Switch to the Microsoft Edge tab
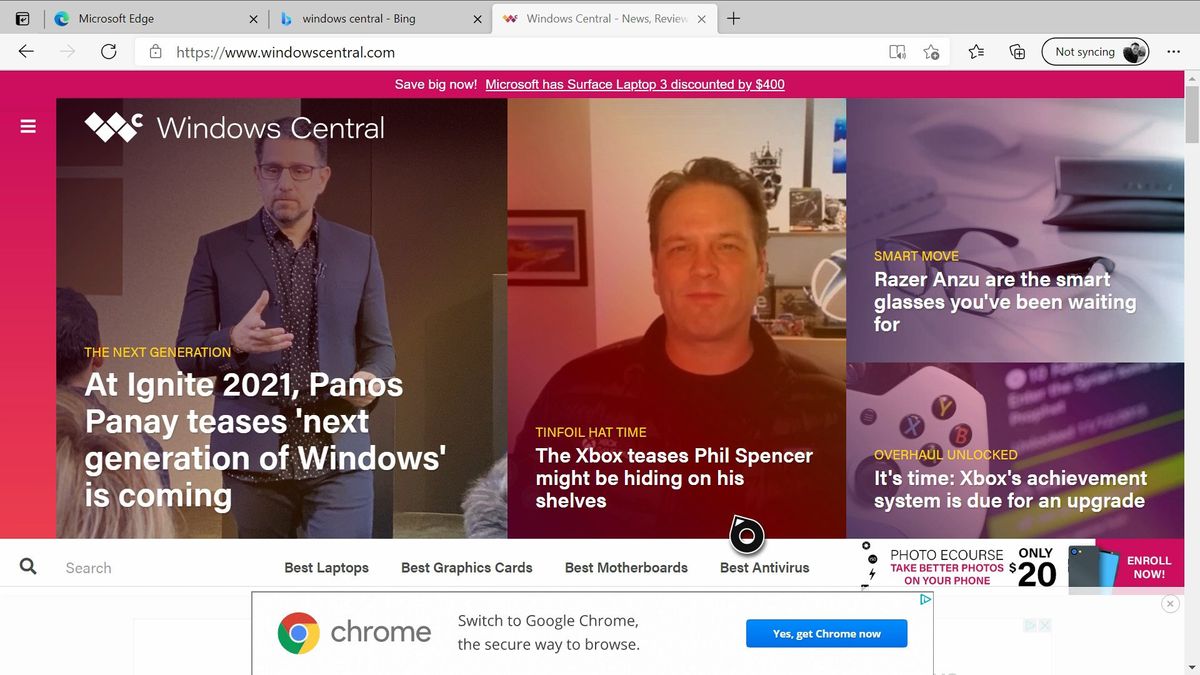Screen dimensions: 1200x675 pyautogui.click(x=140, y=17)
